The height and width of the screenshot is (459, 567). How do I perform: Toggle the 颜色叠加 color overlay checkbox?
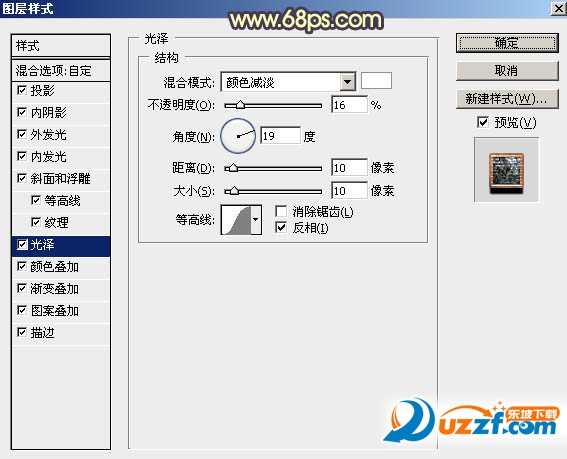coord(22,267)
